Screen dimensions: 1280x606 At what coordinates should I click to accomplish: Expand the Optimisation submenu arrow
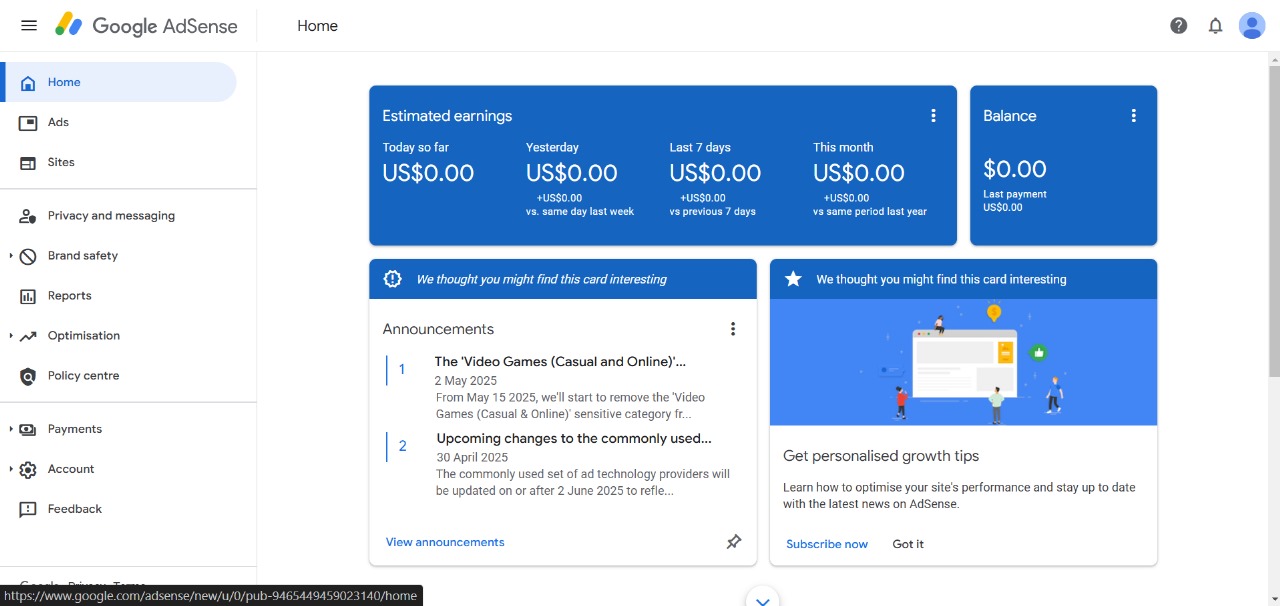(x=11, y=336)
